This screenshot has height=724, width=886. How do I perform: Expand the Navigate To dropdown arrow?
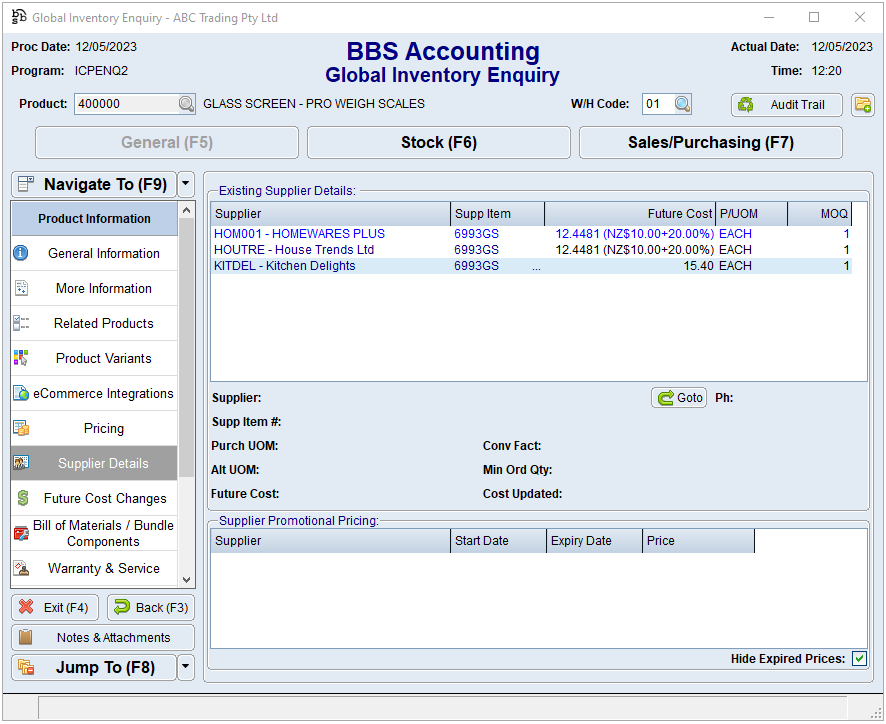(186, 184)
